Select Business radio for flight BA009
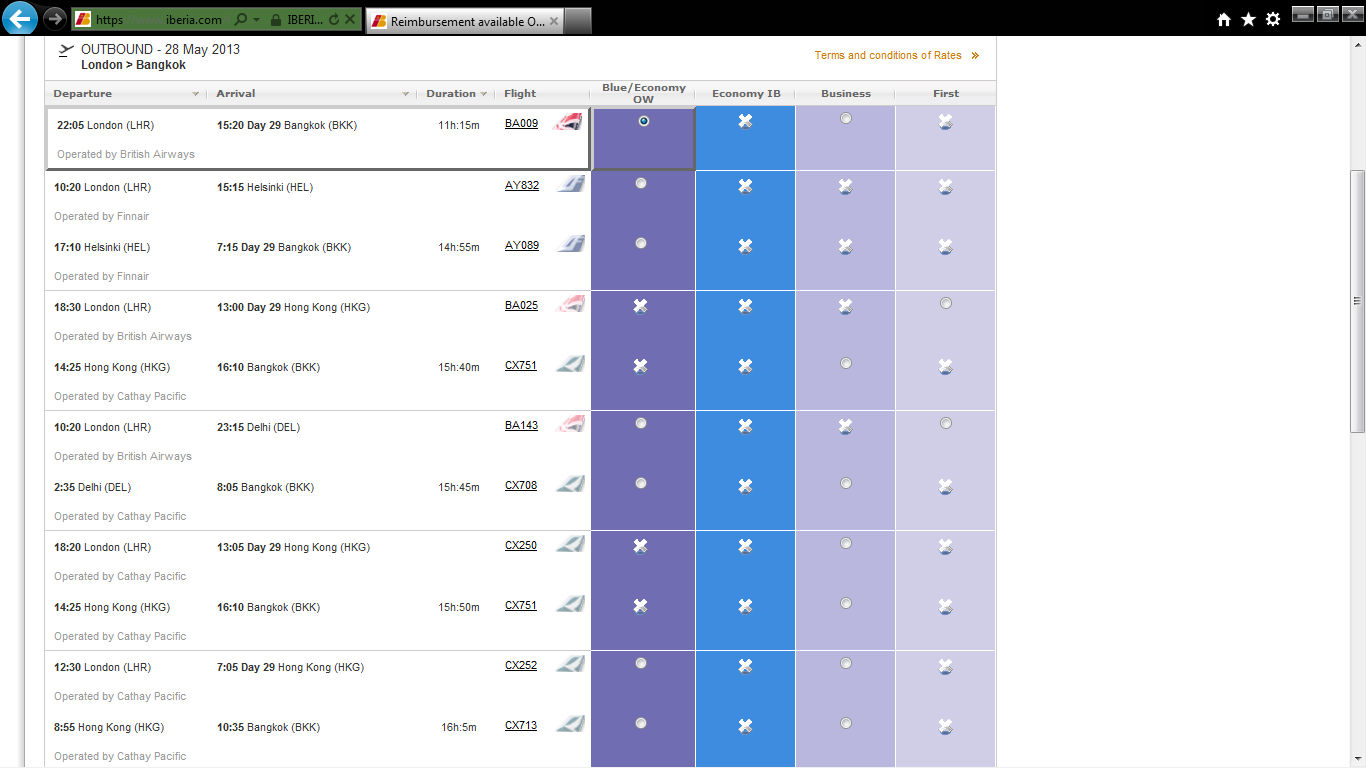 click(846, 118)
